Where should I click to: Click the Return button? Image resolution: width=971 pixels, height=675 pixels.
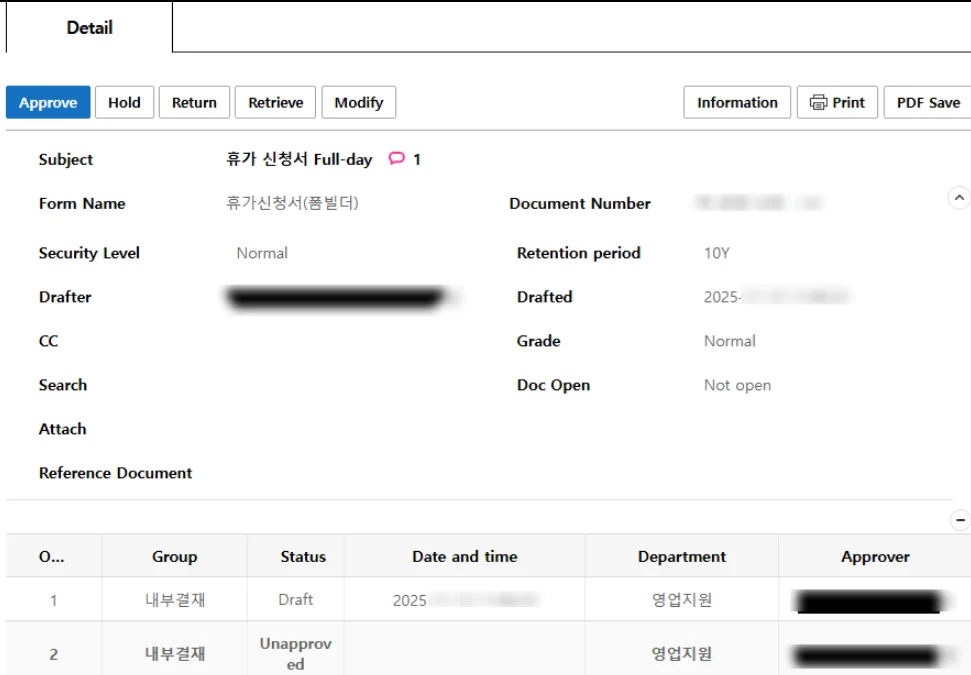click(x=194, y=103)
